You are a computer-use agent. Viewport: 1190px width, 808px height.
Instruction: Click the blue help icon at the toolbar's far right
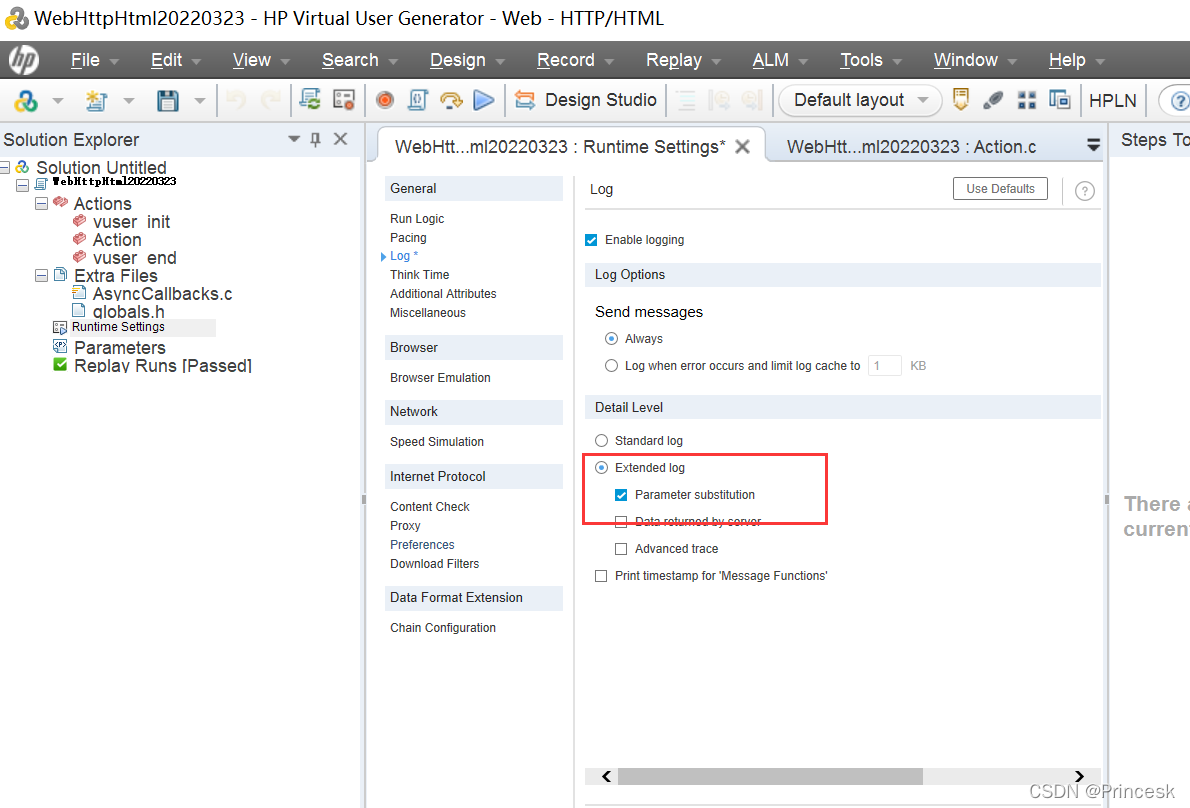[1179, 100]
